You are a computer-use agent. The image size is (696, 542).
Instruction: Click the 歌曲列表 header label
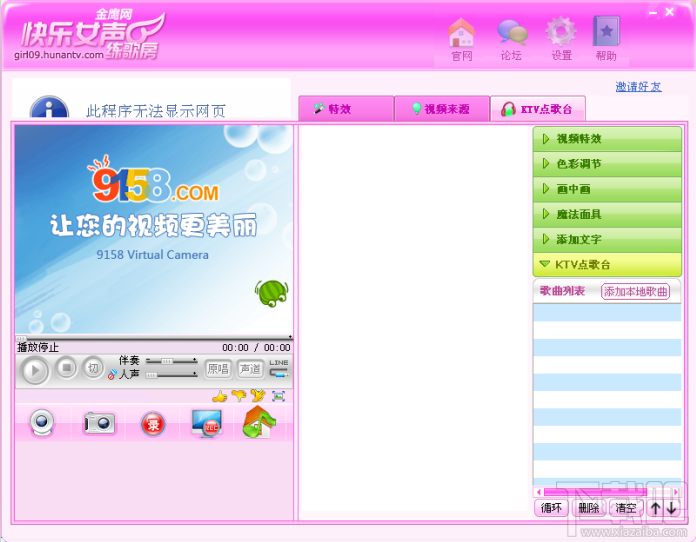[x=562, y=291]
